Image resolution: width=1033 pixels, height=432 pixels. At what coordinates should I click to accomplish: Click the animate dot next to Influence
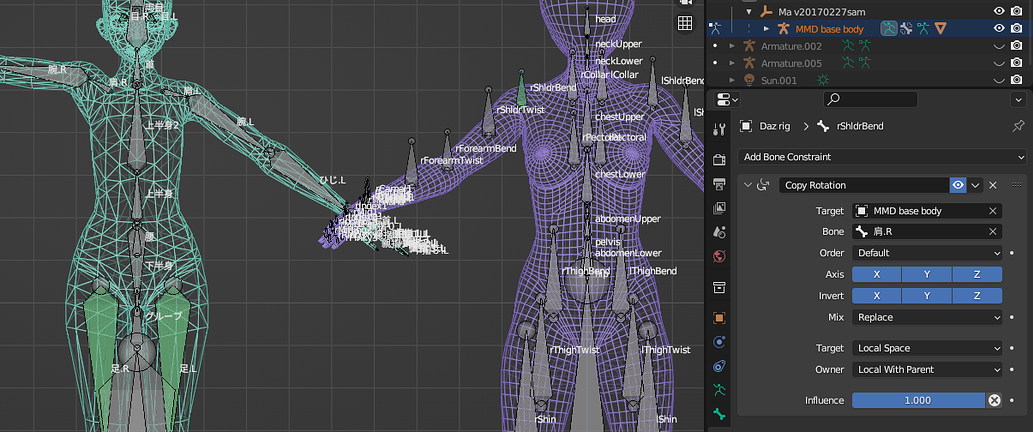coord(1012,400)
